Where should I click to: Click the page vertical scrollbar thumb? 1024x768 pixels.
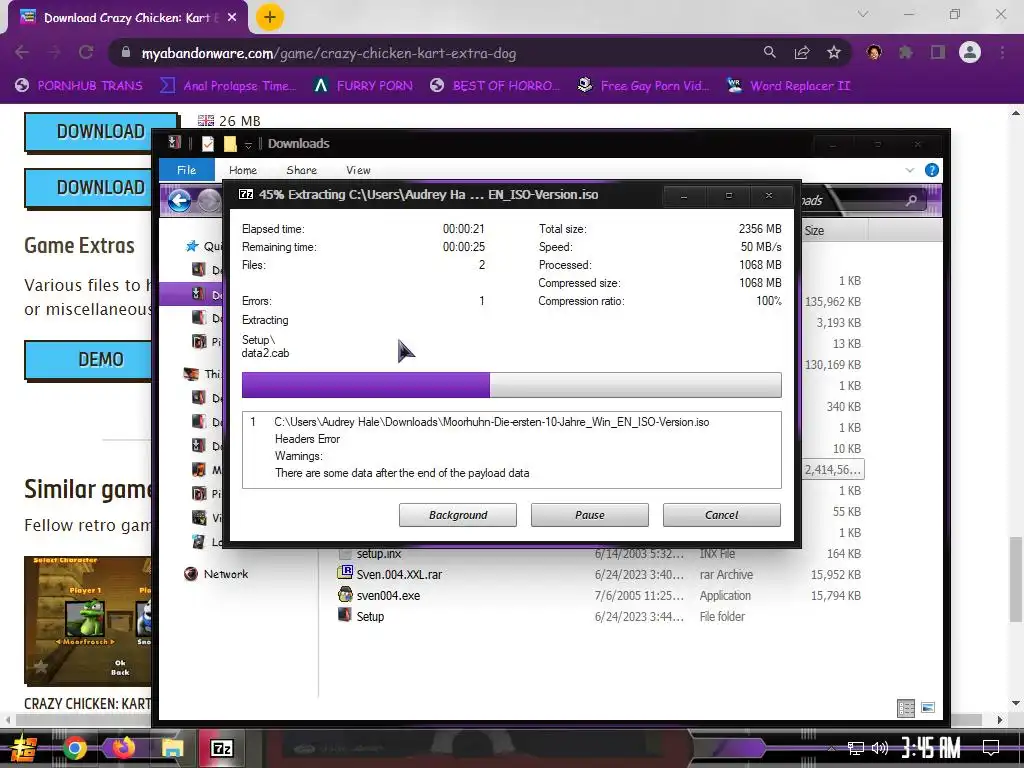[x=1015, y=579]
